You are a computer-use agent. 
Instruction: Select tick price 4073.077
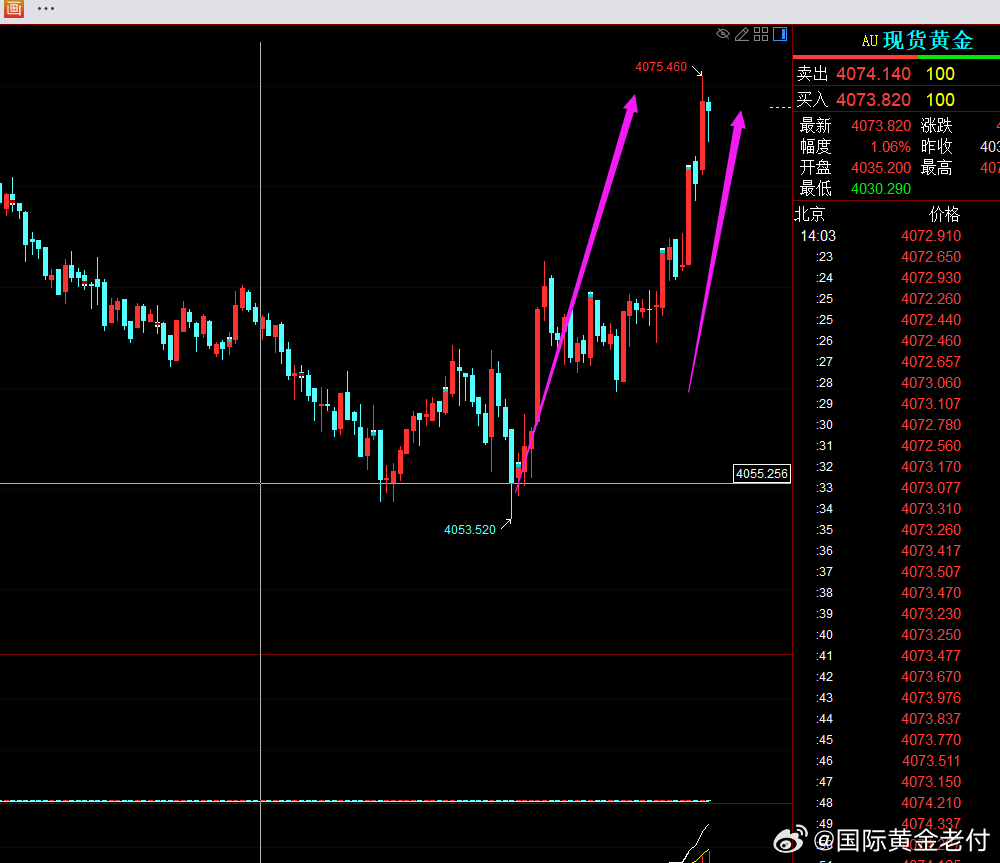click(931, 488)
